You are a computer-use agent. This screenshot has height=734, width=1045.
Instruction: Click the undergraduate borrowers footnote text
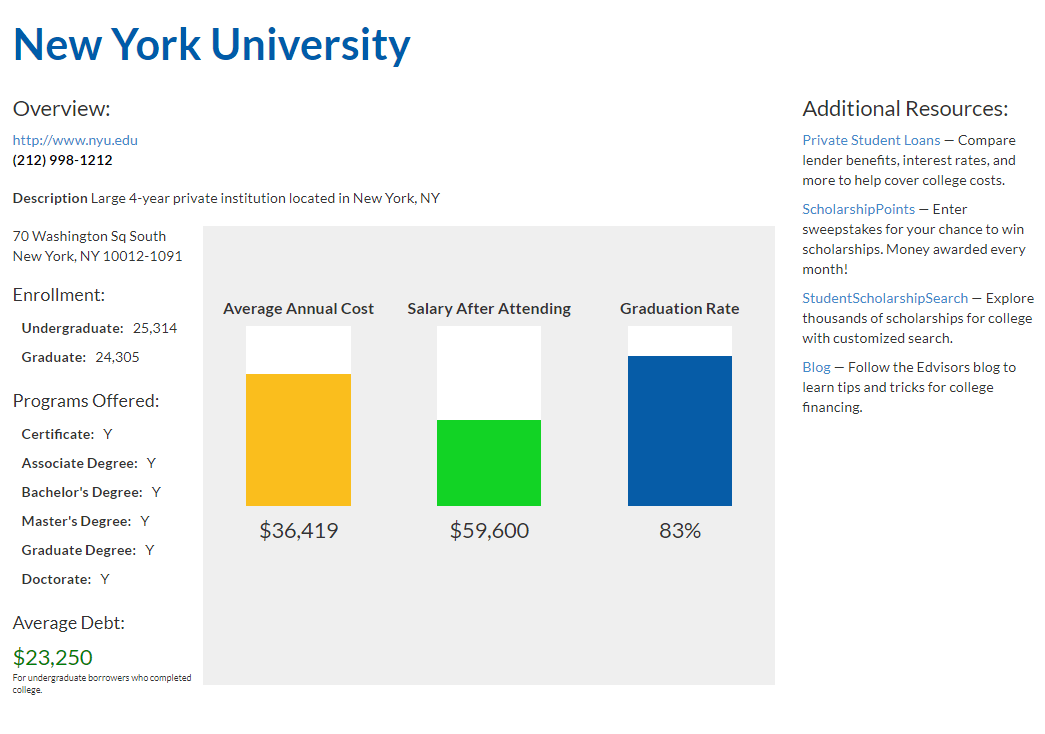point(102,683)
